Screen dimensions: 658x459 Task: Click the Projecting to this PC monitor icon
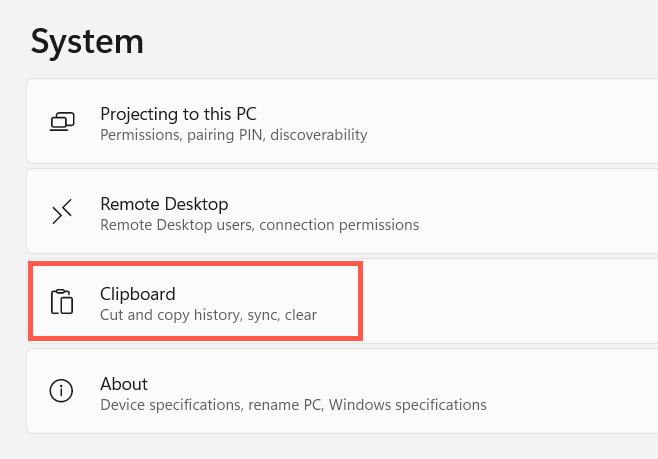coord(62,122)
